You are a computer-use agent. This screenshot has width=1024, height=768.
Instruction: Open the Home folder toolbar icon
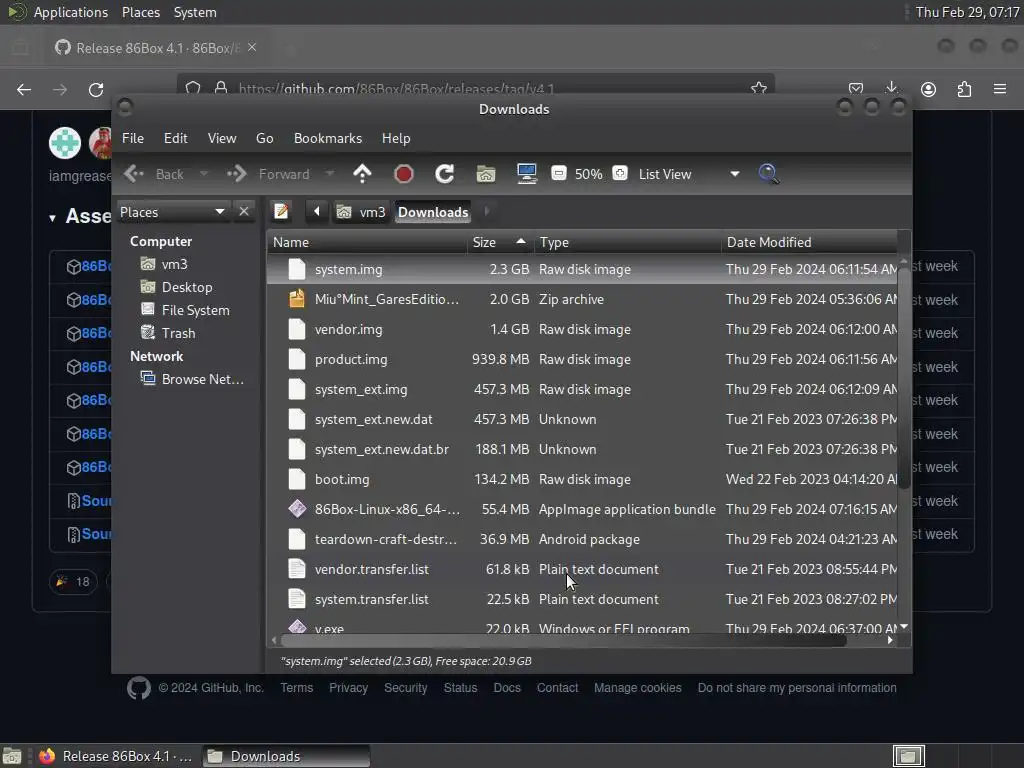[x=485, y=174]
